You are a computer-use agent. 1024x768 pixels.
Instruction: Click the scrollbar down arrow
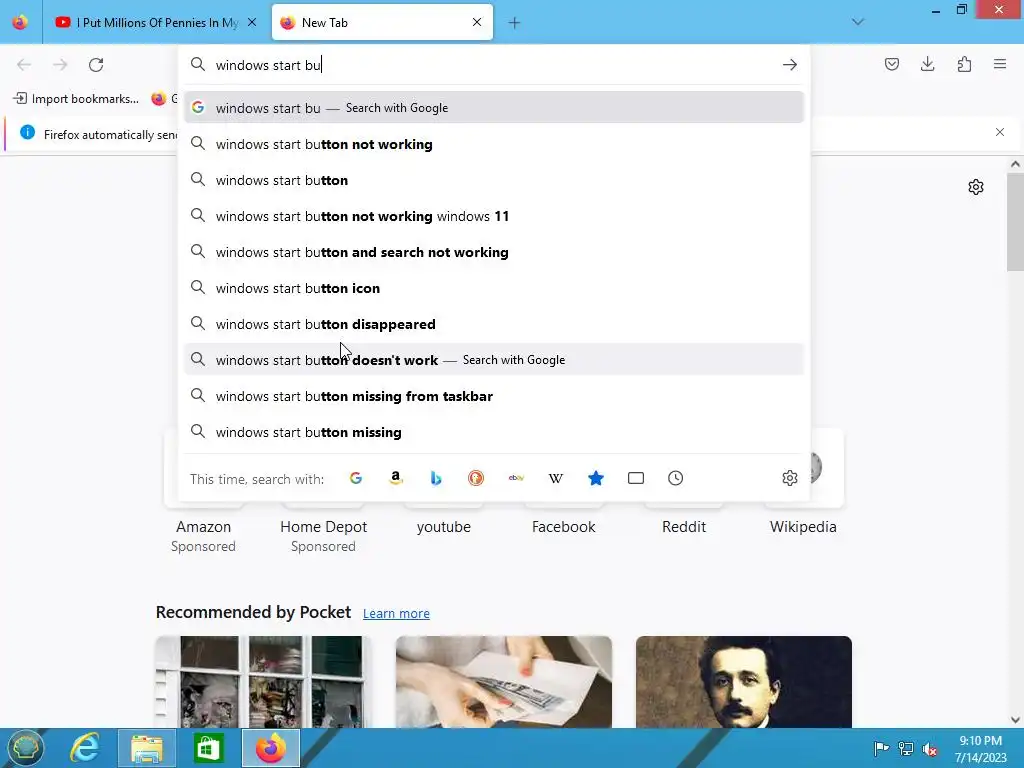click(1015, 720)
